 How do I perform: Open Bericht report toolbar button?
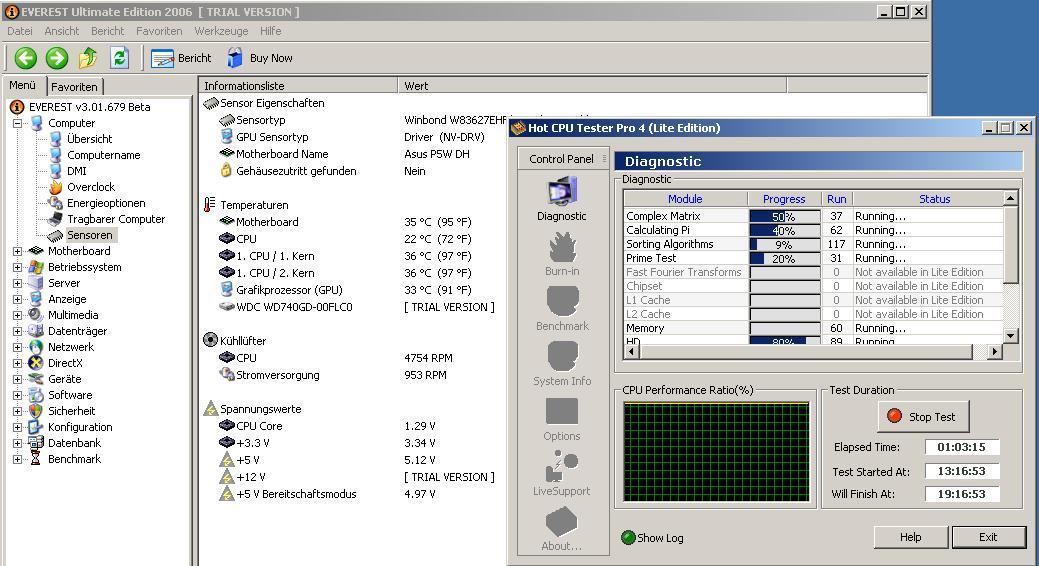[181, 58]
